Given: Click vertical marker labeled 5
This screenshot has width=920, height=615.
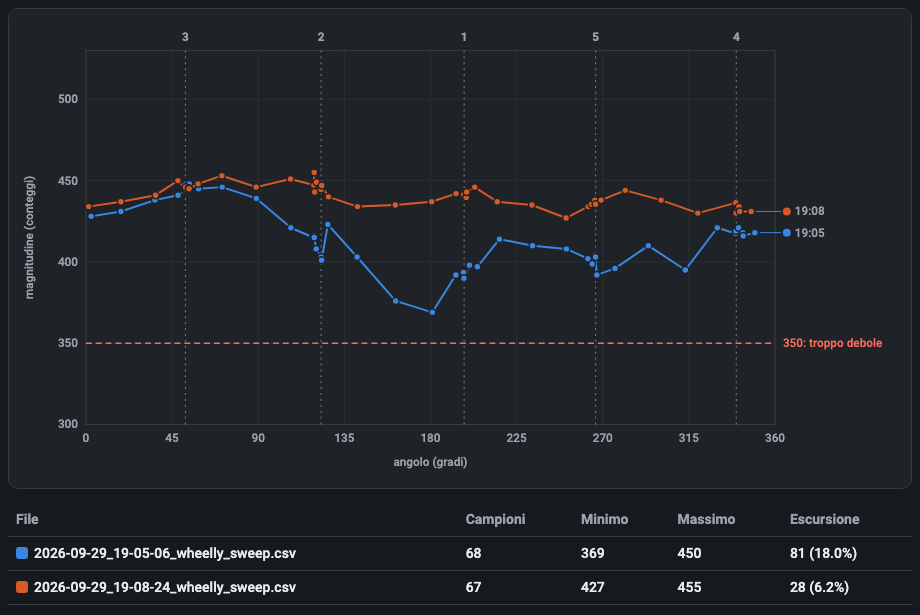Looking at the screenshot, I should 596,37.
